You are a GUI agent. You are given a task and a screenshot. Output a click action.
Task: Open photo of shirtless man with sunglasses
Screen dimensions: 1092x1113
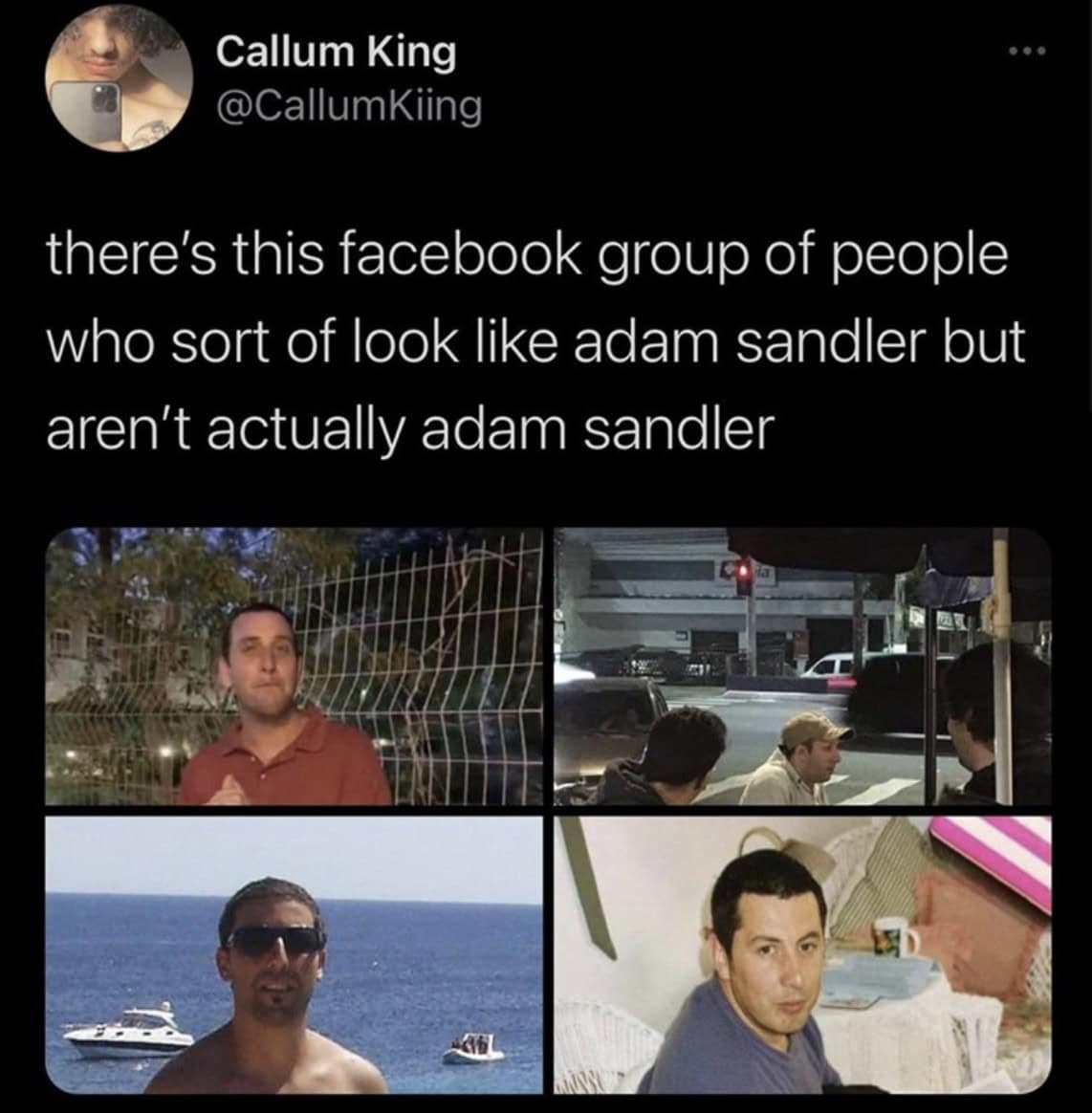(x=294, y=954)
